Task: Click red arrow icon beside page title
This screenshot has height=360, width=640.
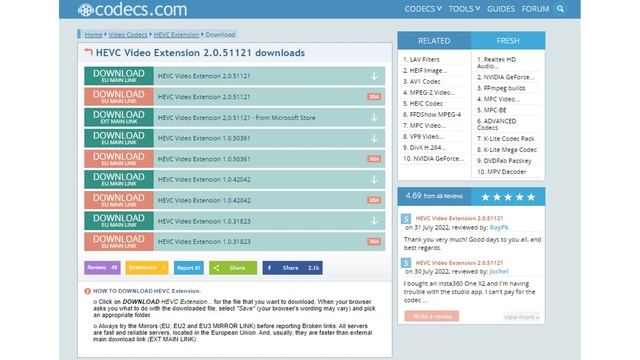Action: (x=88, y=52)
